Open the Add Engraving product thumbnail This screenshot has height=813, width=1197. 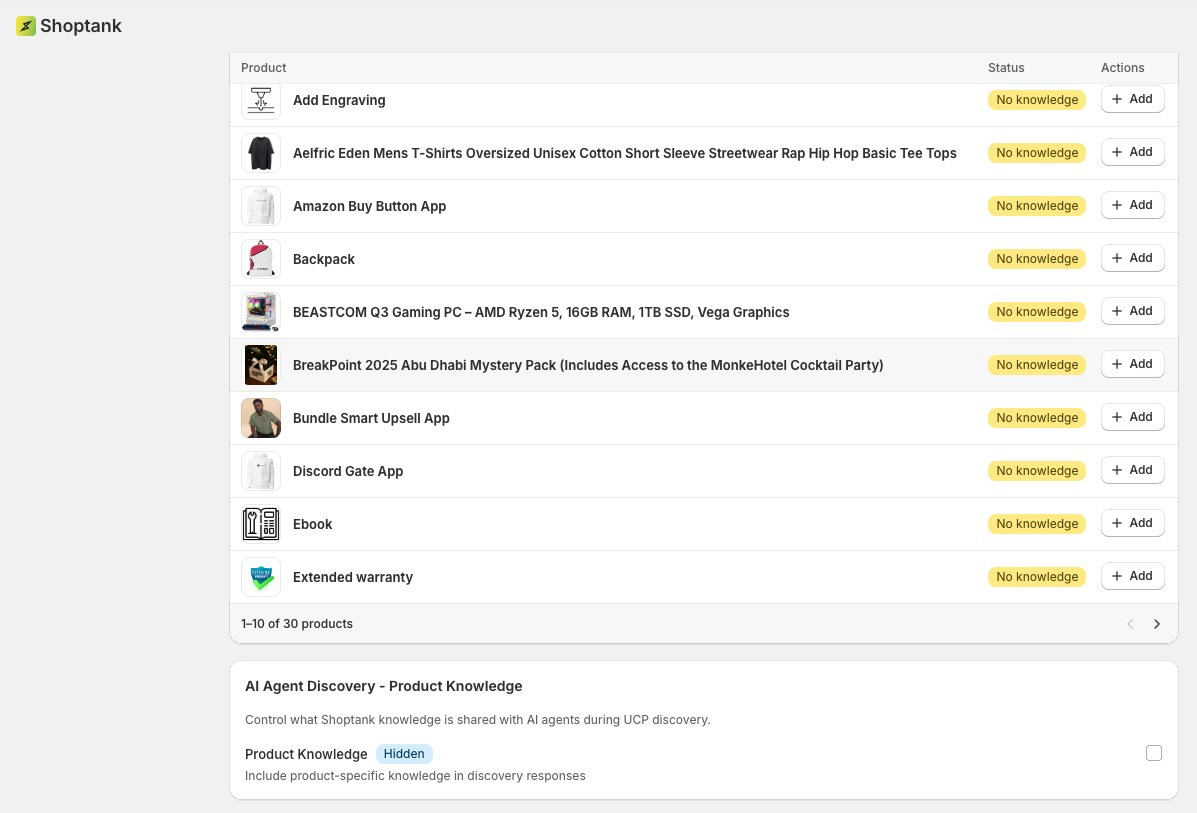tap(261, 100)
